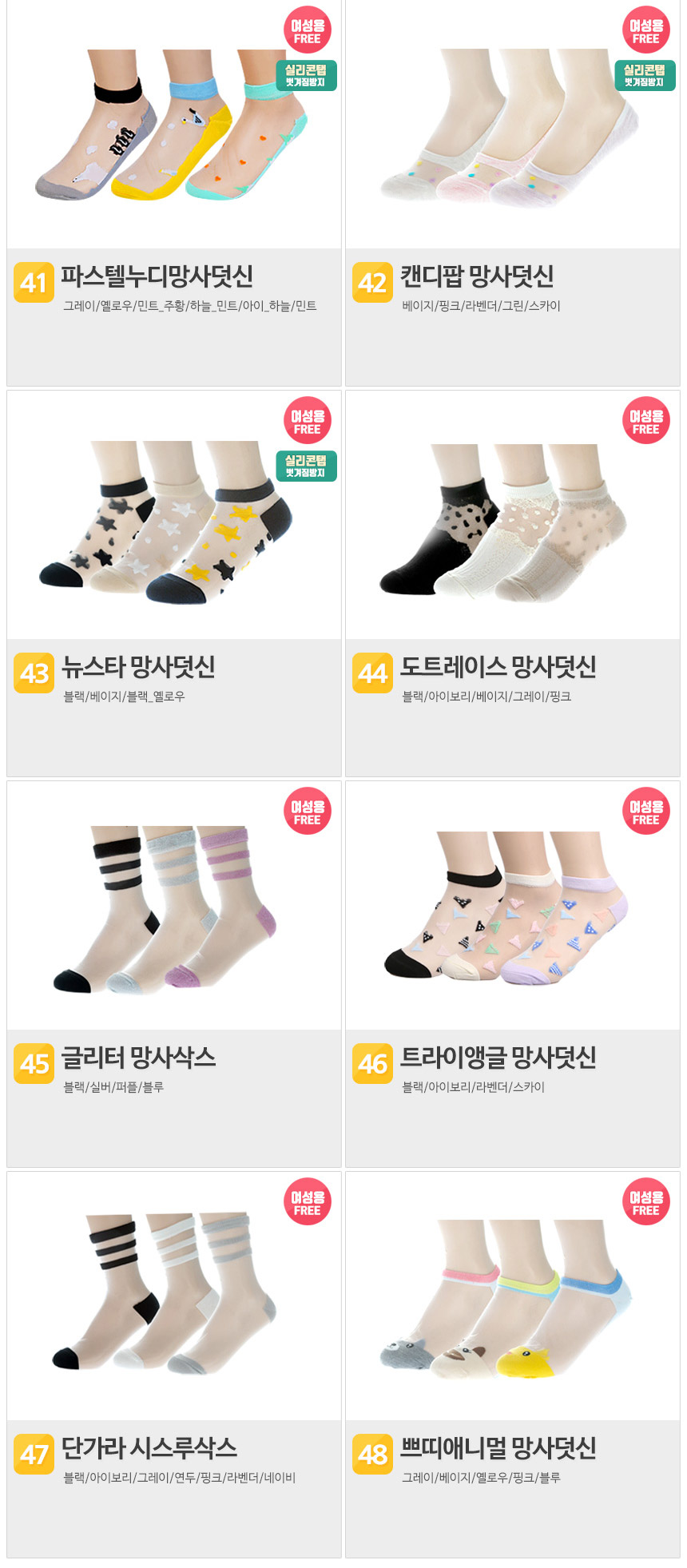The height and width of the screenshot is (1568, 687).
Task: Open the candy pop socks photo
Action: [511, 125]
